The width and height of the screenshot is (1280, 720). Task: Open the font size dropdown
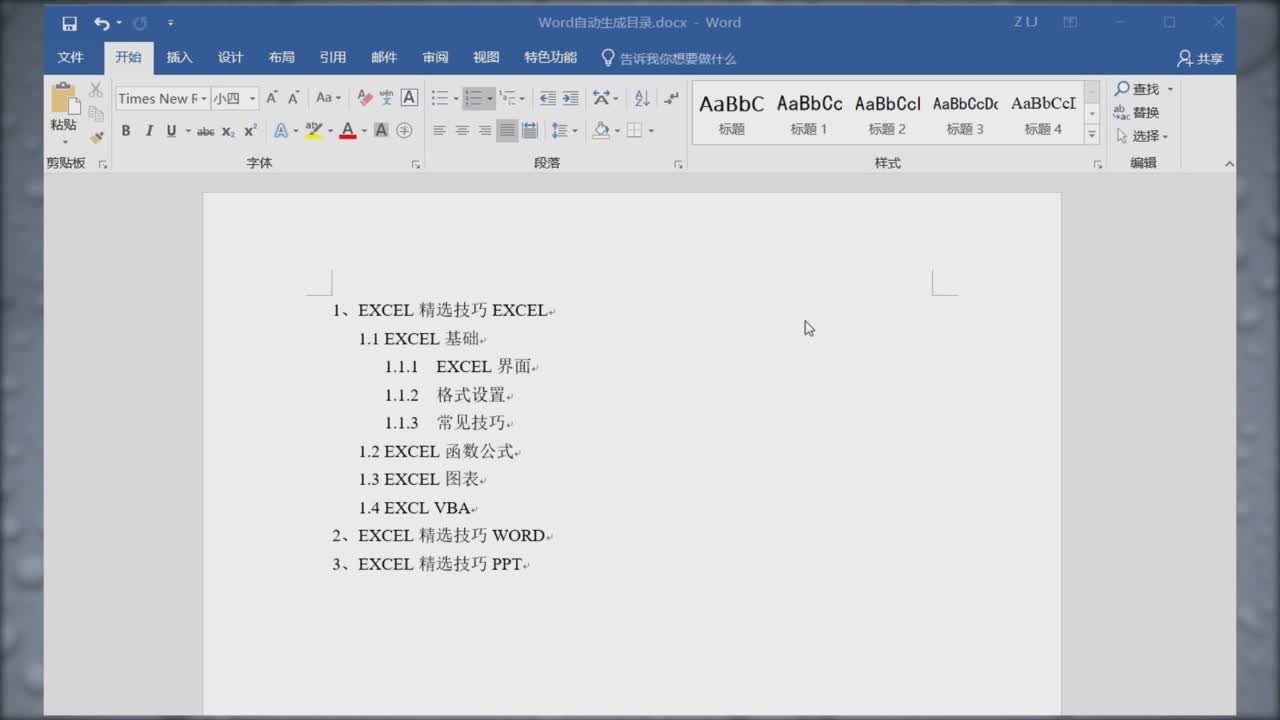[x=252, y=98]
